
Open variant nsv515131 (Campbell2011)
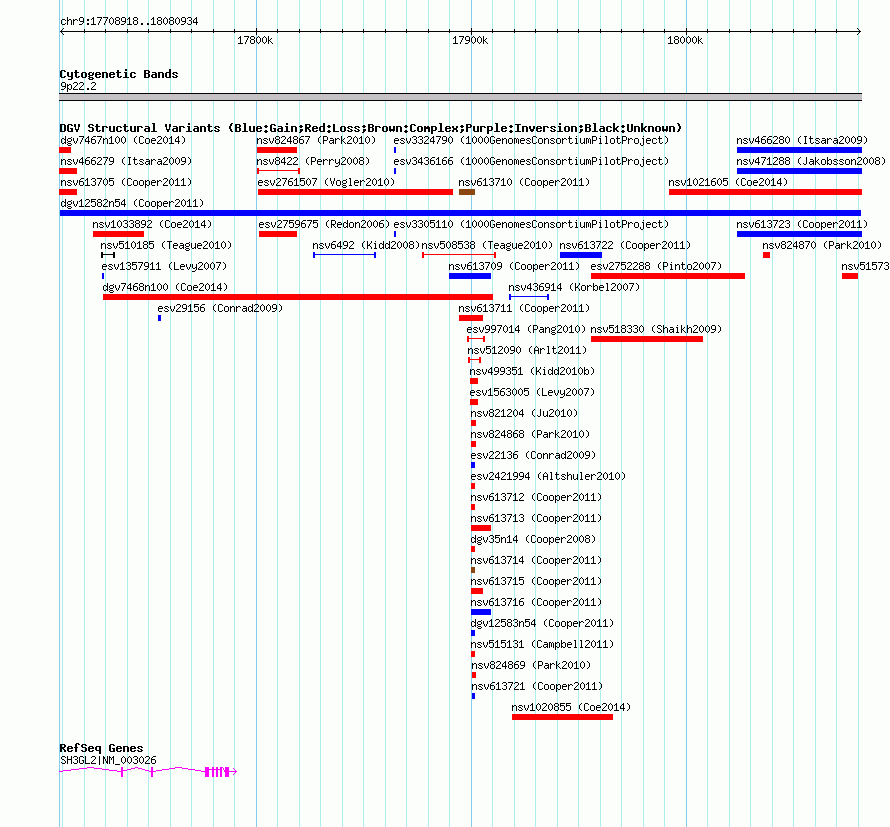click(543, 644)
